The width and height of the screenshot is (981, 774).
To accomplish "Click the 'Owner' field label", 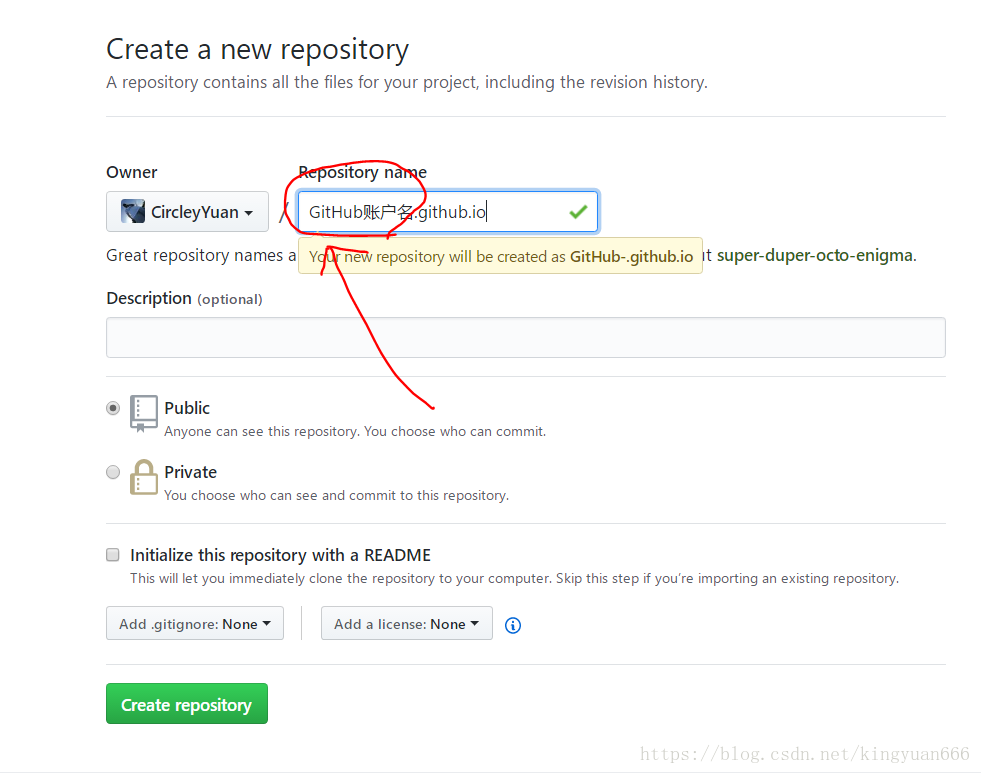I will (131, 172).
